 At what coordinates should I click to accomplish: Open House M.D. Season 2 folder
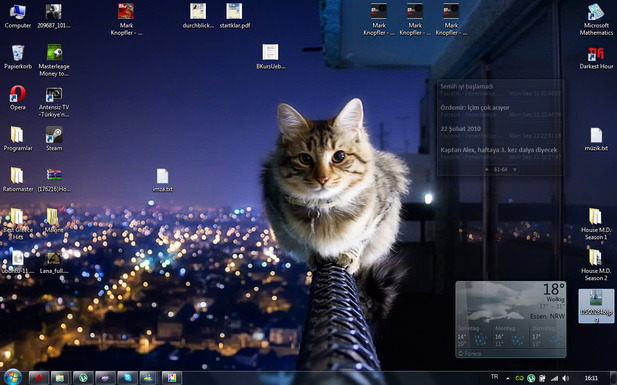point(596,265)
